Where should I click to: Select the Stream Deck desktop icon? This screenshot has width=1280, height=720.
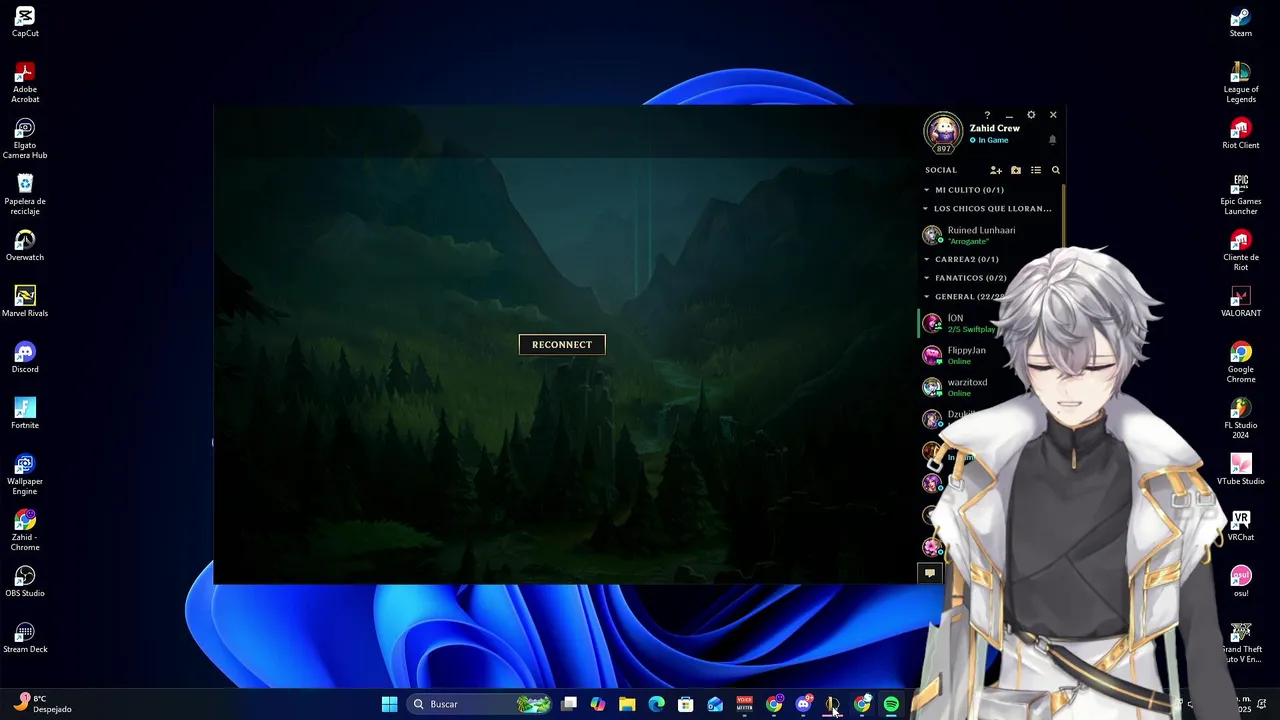25,638
